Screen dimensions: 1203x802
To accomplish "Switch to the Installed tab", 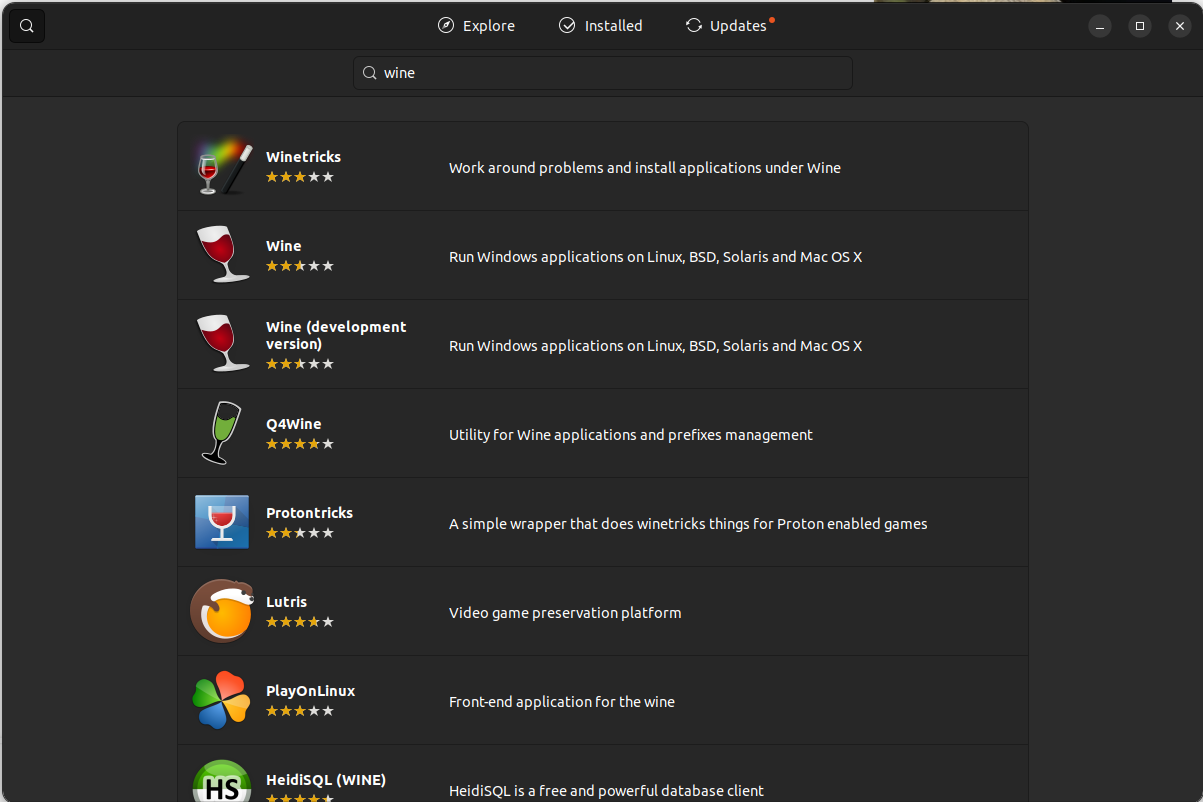I will click(x=600, y=26).
